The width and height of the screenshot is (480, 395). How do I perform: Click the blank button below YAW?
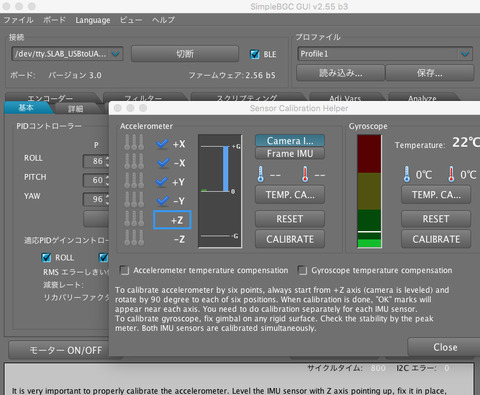pyautogui.click(x=96, y=219)
